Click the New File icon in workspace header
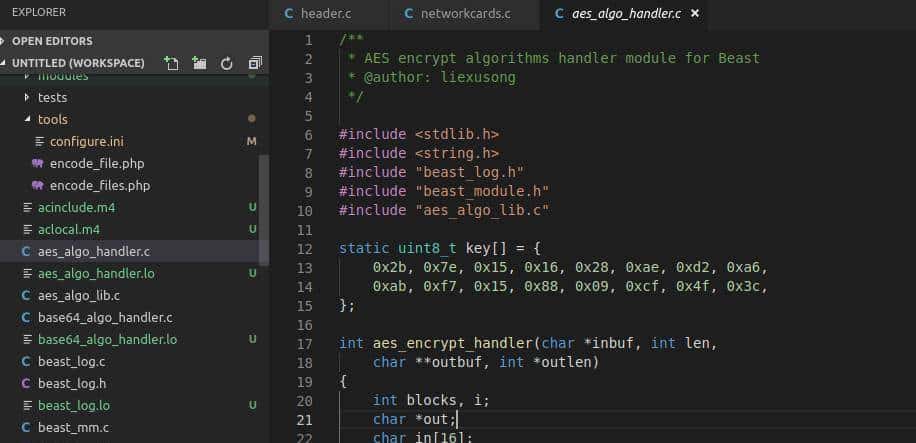This screenshot has width=916, height=443. point(171,63)
